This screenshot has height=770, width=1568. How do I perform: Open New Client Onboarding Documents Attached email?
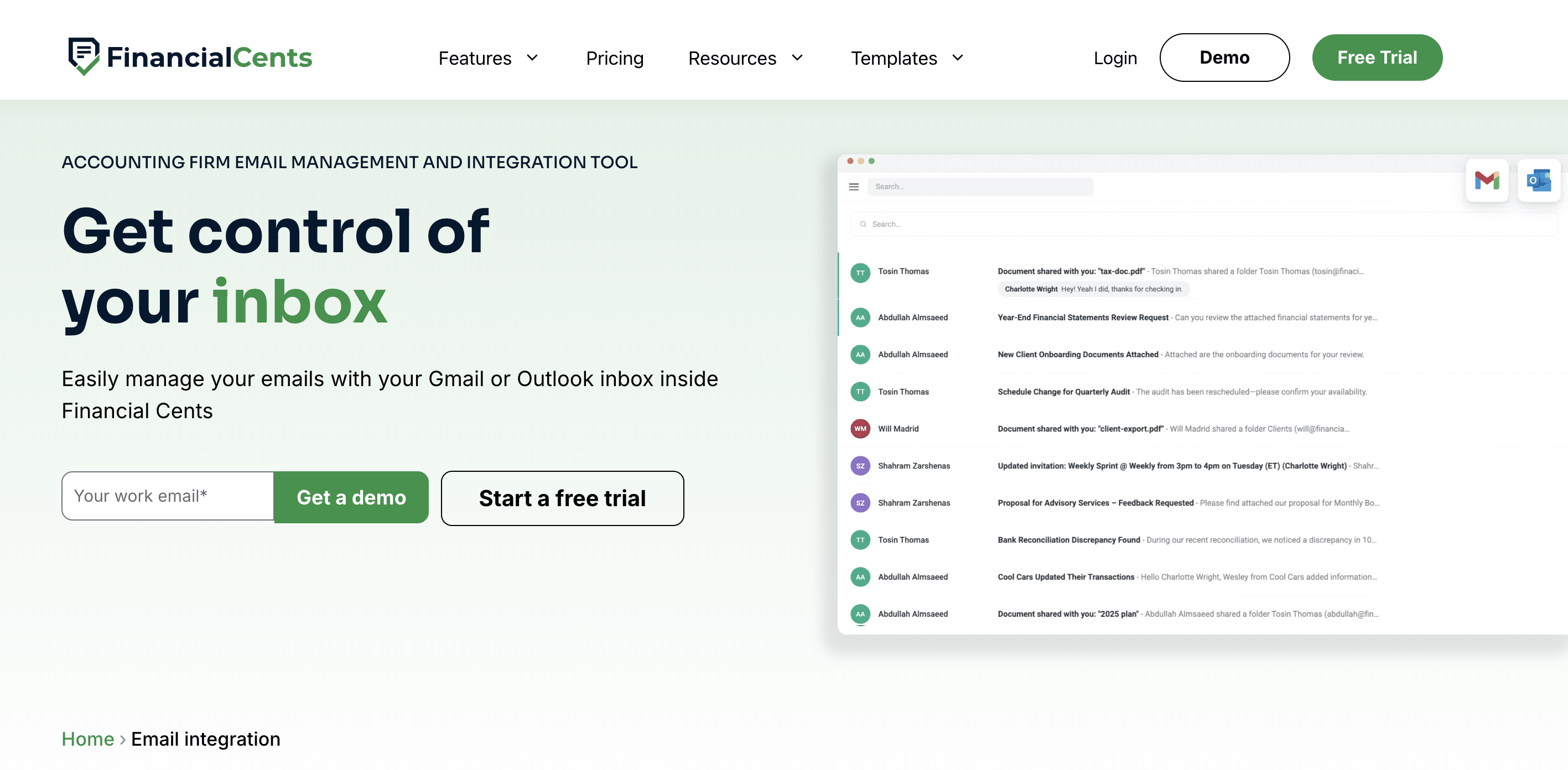[1077, 355]
